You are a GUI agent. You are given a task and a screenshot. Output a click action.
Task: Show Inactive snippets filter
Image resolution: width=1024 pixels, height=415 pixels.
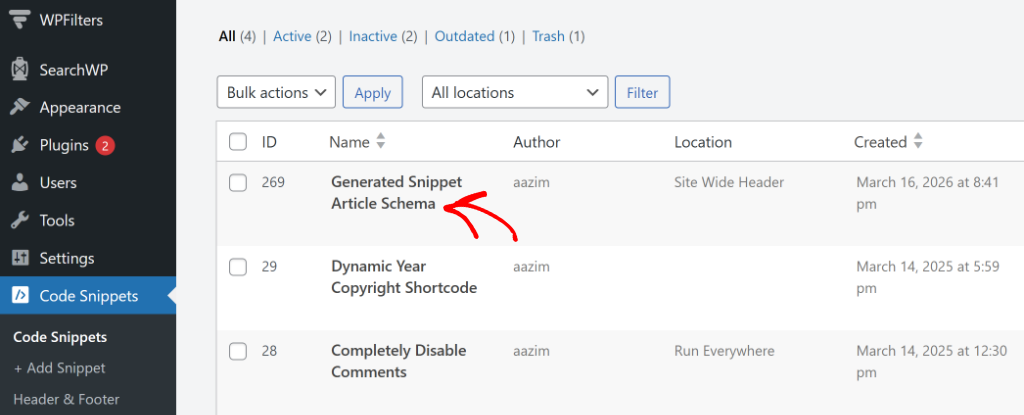[x=373, y=37]
